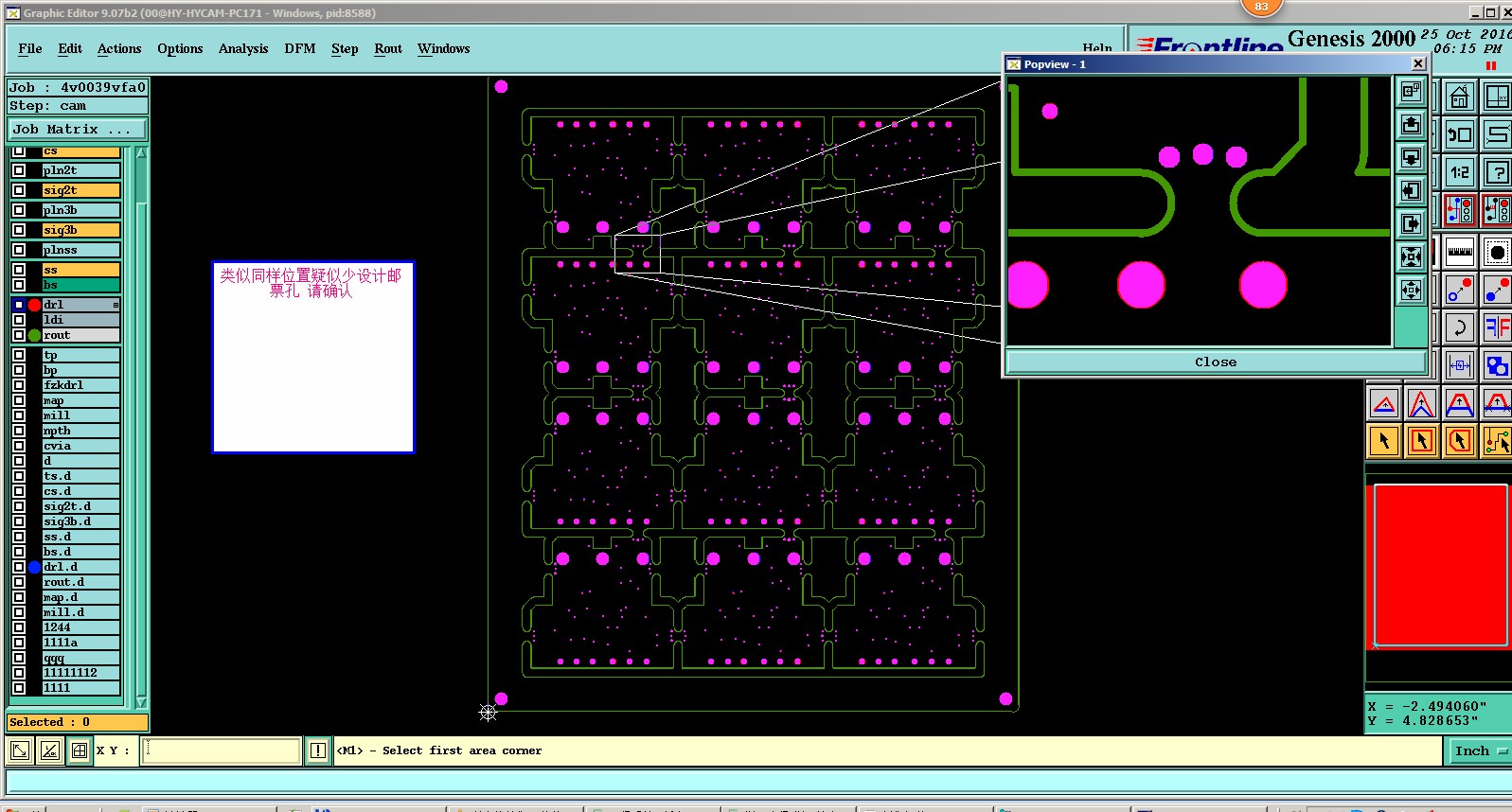
Task: Click the ruler measure icon
Action: pos(1459,252)
